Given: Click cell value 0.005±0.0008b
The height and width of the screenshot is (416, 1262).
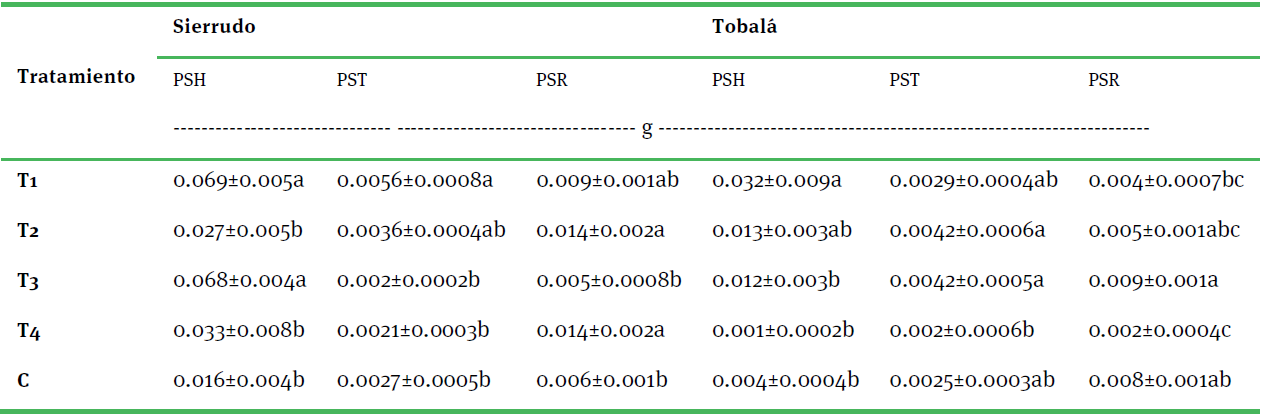Looking at the screenshot, I should click(x=609, y=281).
